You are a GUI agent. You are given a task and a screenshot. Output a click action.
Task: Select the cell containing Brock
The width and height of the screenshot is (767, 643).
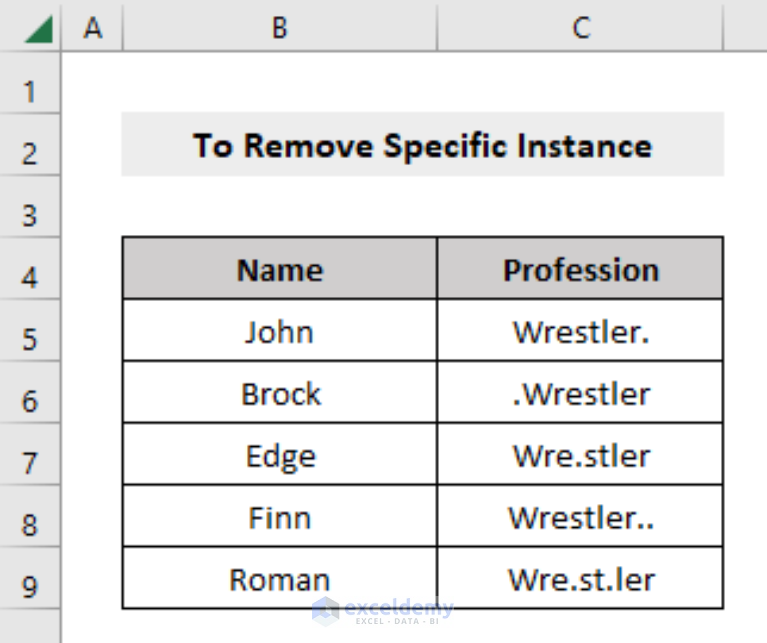[x=280, y=392]
